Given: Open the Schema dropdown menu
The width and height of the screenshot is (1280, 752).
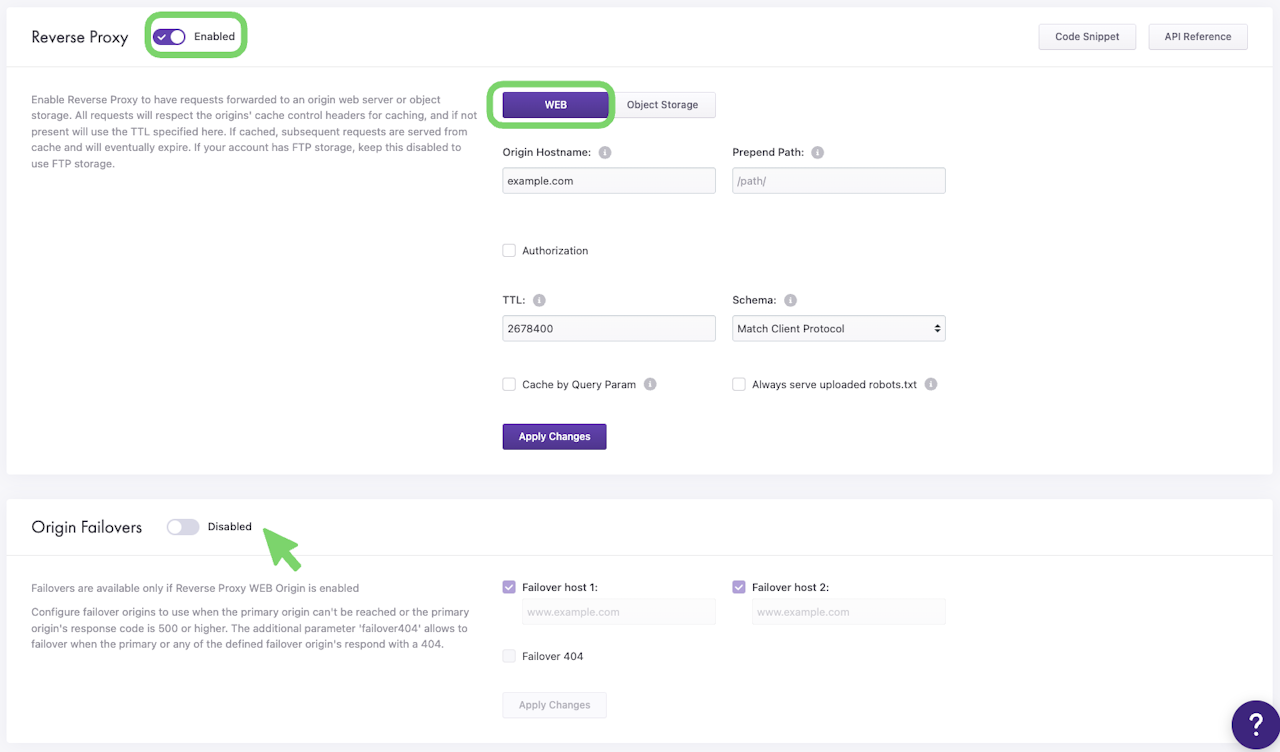Looking at the screenshot, I should 839,329.
